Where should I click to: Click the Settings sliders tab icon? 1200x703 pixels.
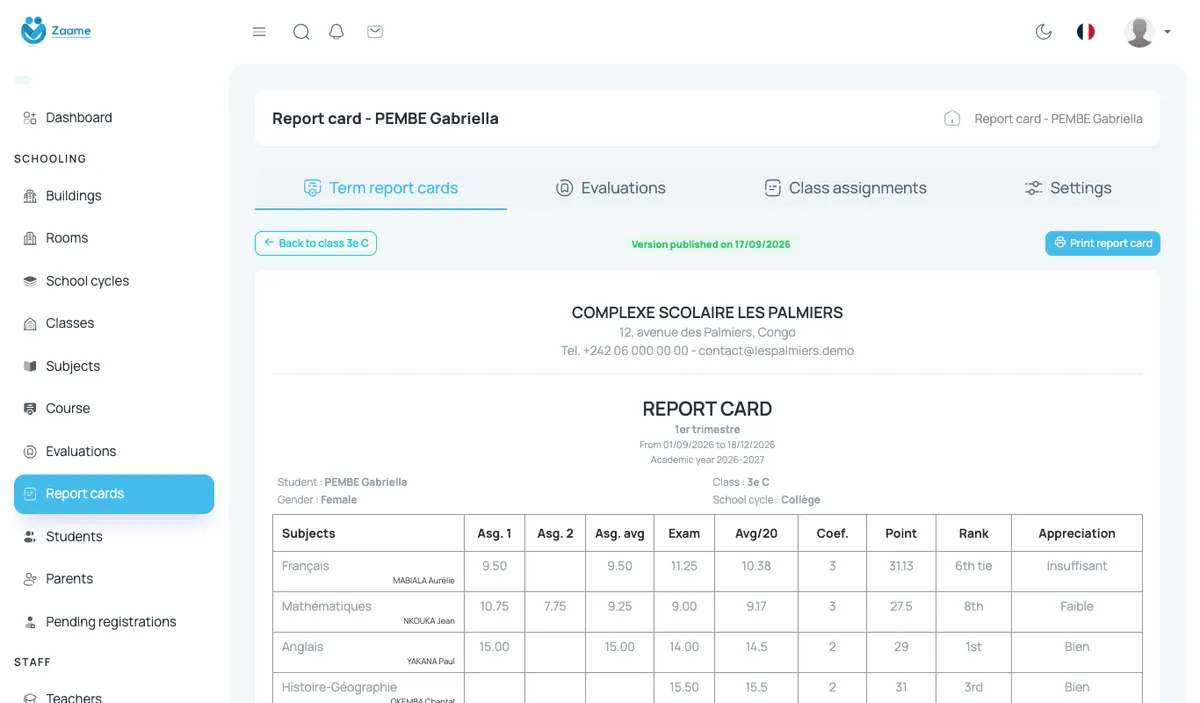point(1034,188)
